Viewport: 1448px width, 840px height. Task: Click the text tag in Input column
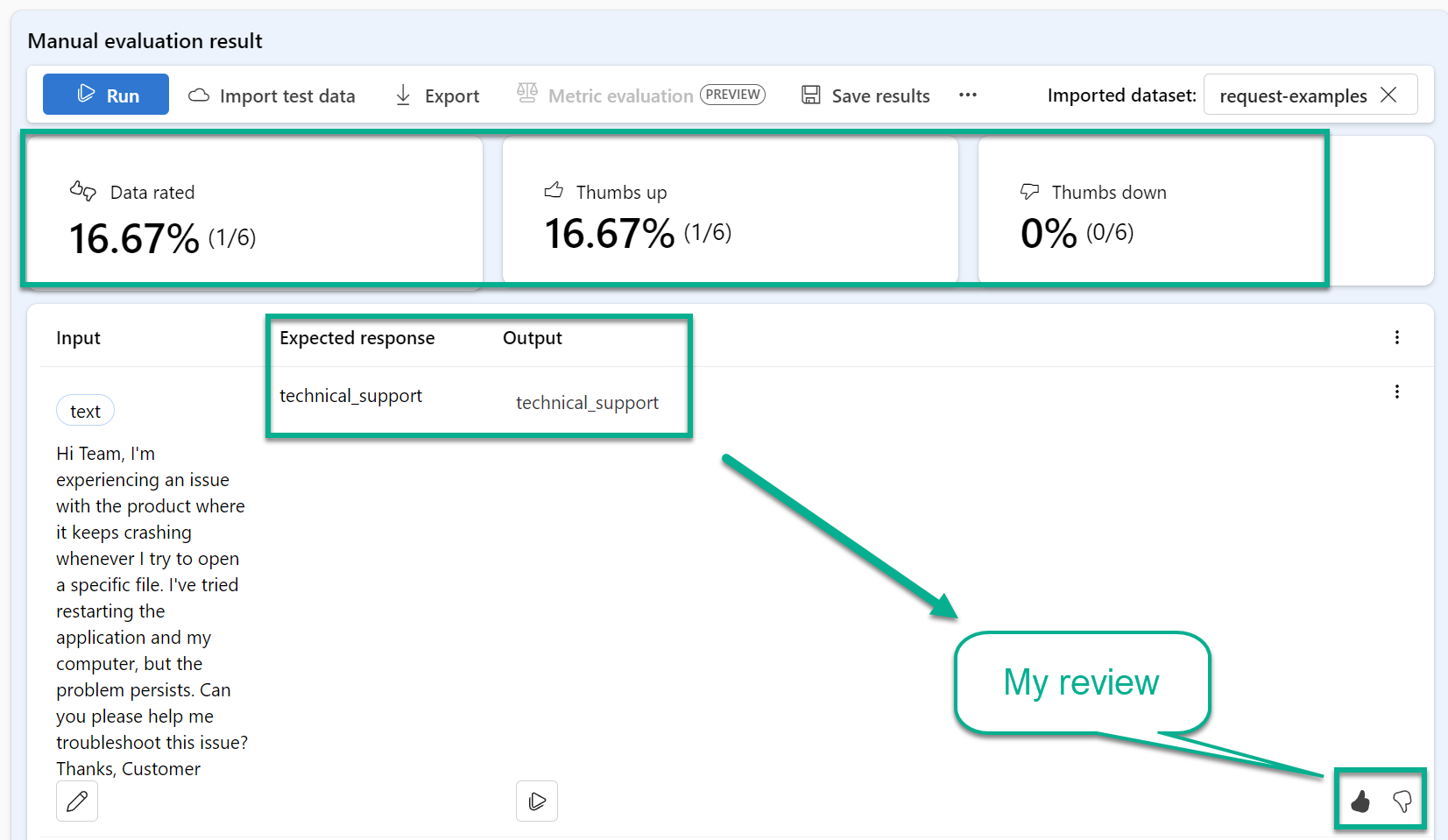pos(85,411)
